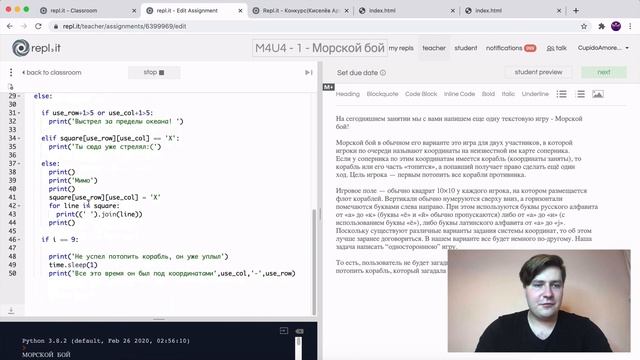This screenshot has height=360, width=640.
Task: Go forward in browser history
Action: point(24,26)
